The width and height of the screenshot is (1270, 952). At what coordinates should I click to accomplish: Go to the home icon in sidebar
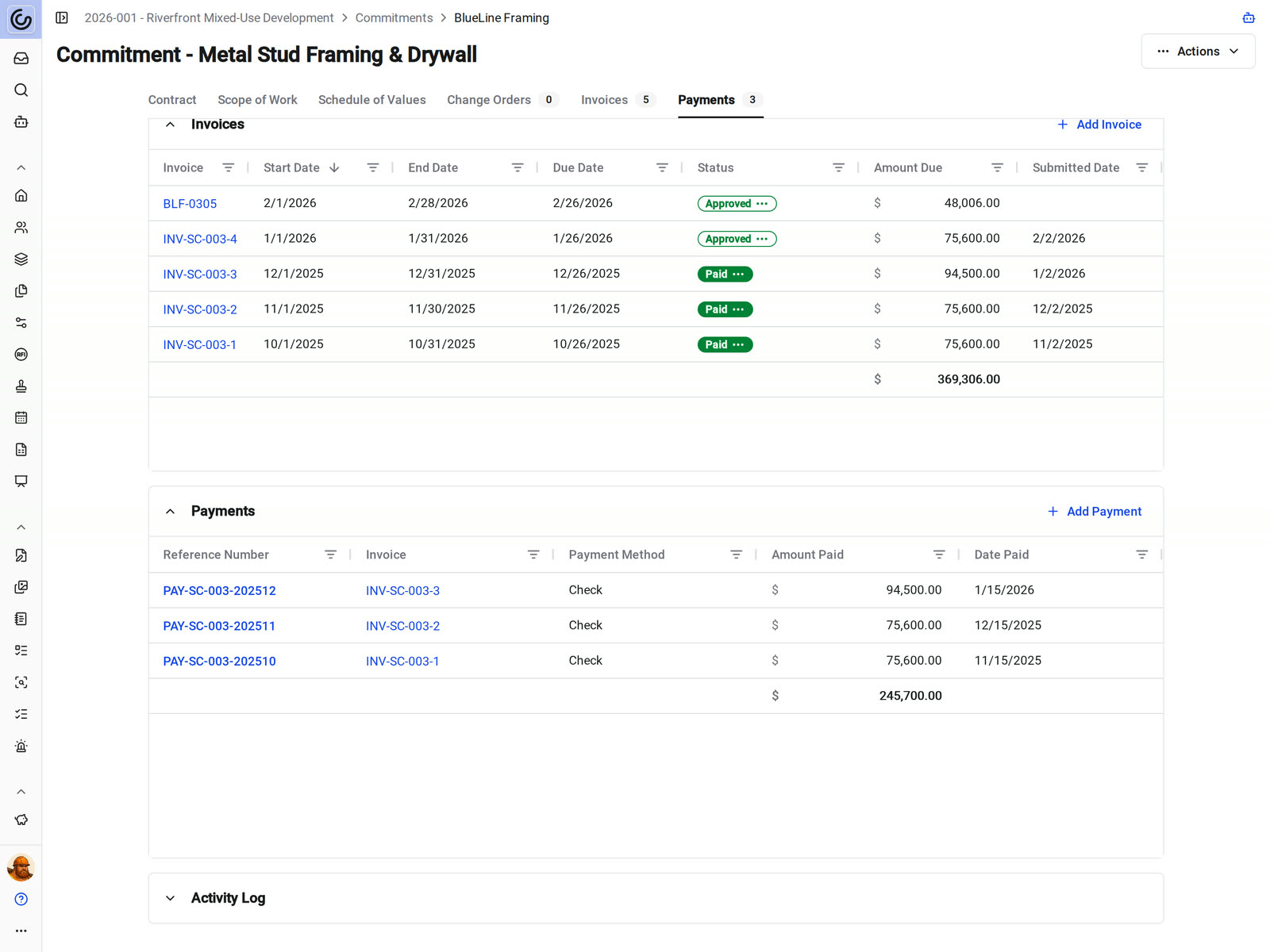pos(21,196)
